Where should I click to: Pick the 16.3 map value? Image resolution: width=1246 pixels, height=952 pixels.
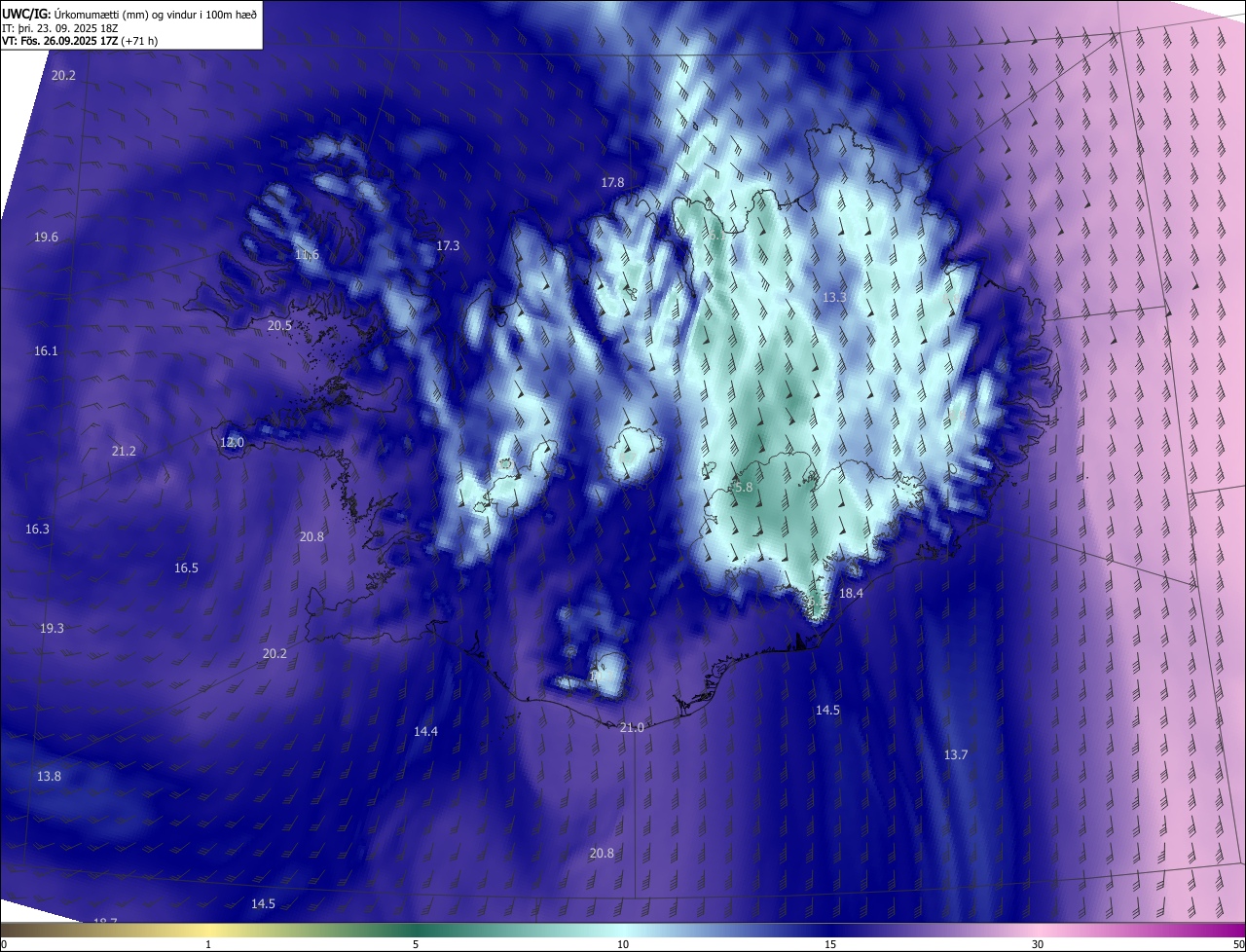(x=37, y=529)
